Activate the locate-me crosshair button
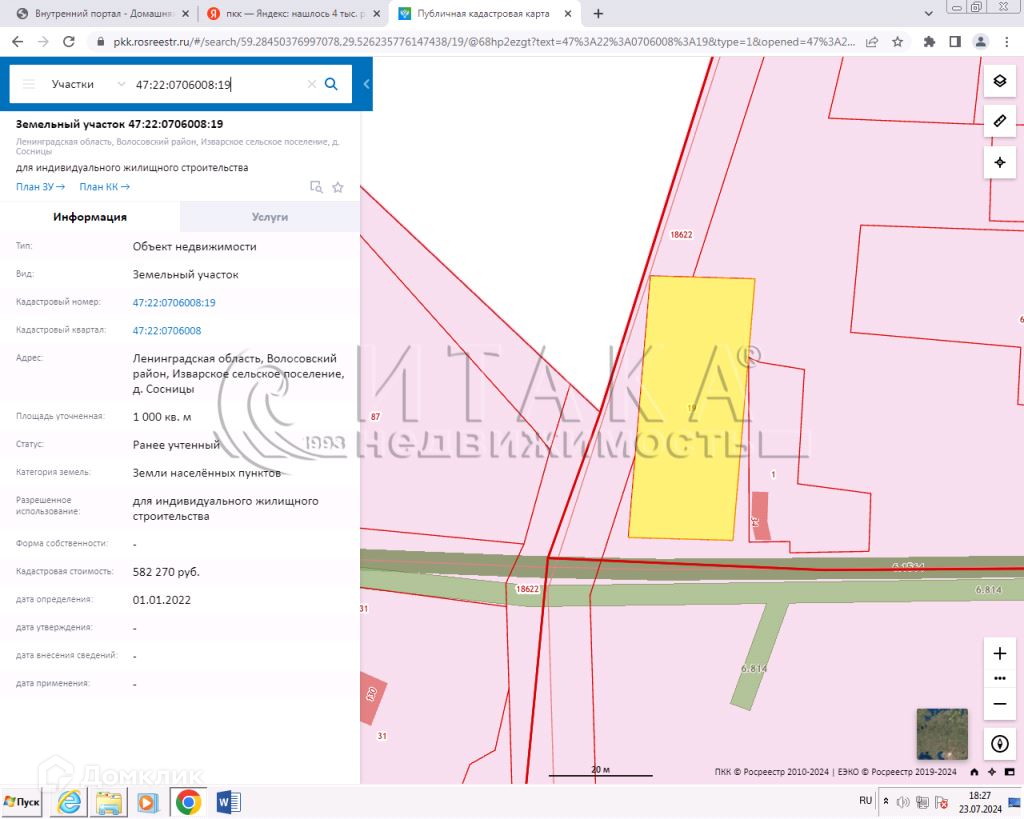This screenshot has width=1024, height=819. click(x=1000, y=162)
